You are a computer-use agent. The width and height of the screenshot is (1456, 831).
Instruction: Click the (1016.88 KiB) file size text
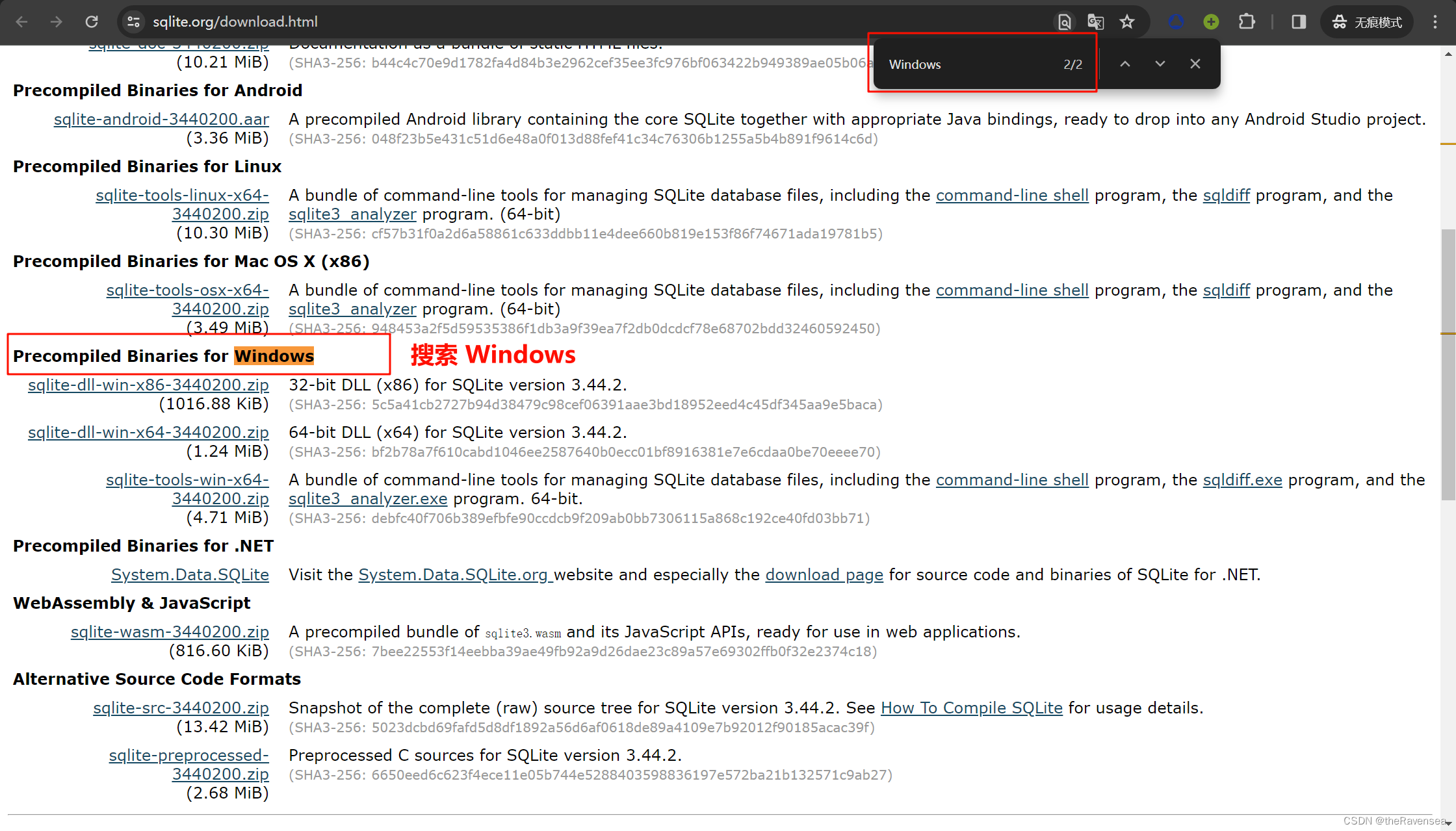[214, 403]
